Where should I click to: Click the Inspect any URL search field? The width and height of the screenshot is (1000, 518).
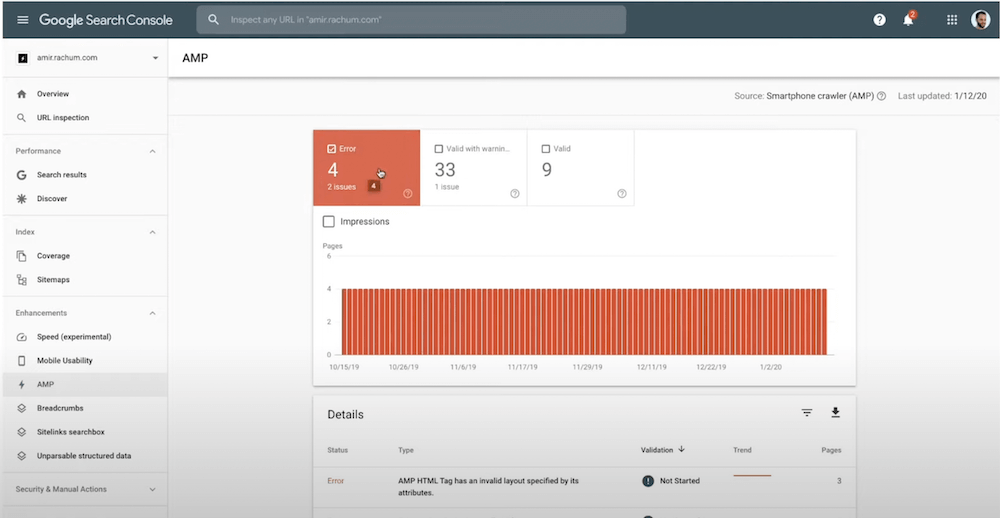(x=411, y=20)
